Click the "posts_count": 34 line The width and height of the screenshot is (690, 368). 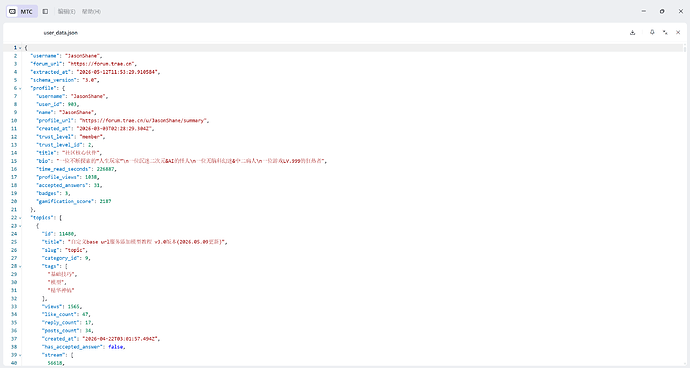pyautogui.click(x=67, y=331)
